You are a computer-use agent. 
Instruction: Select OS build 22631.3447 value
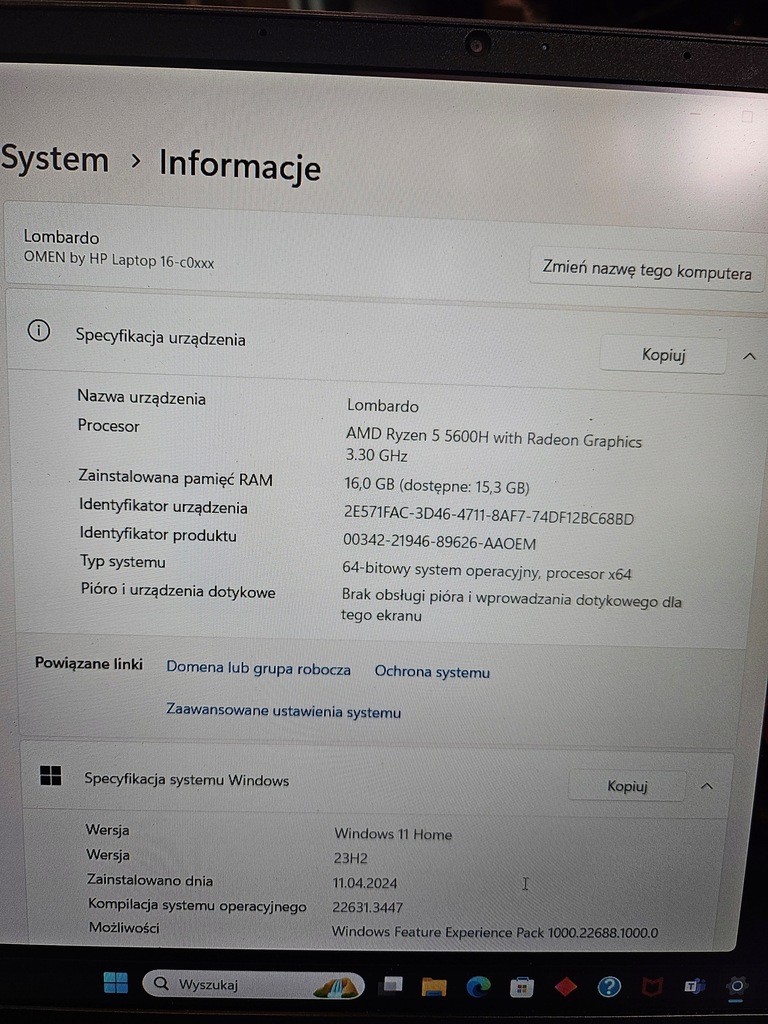pyautogui.click(x=367, y=907)
